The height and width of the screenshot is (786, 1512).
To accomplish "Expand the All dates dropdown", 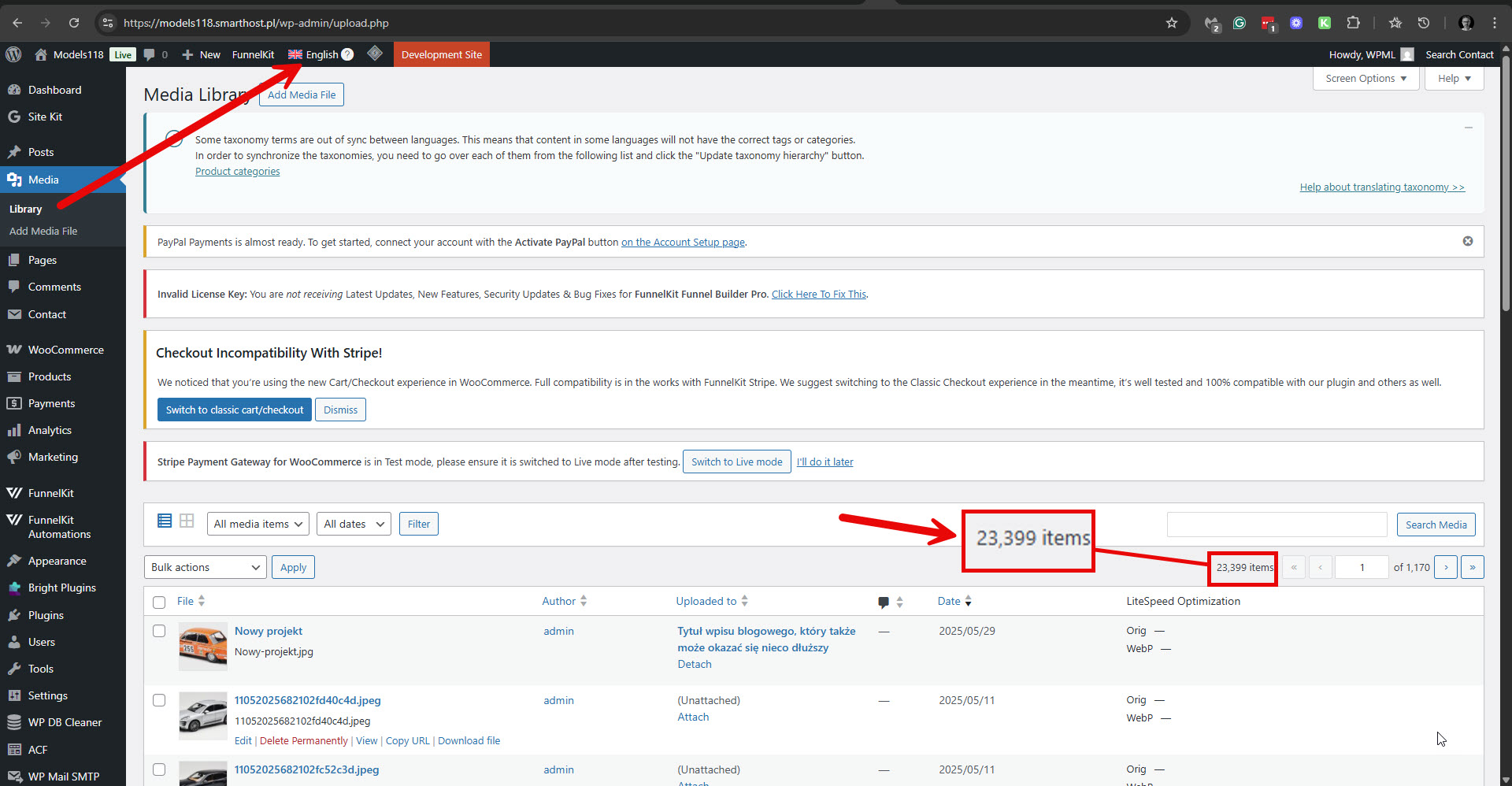I will click(354, 524).
